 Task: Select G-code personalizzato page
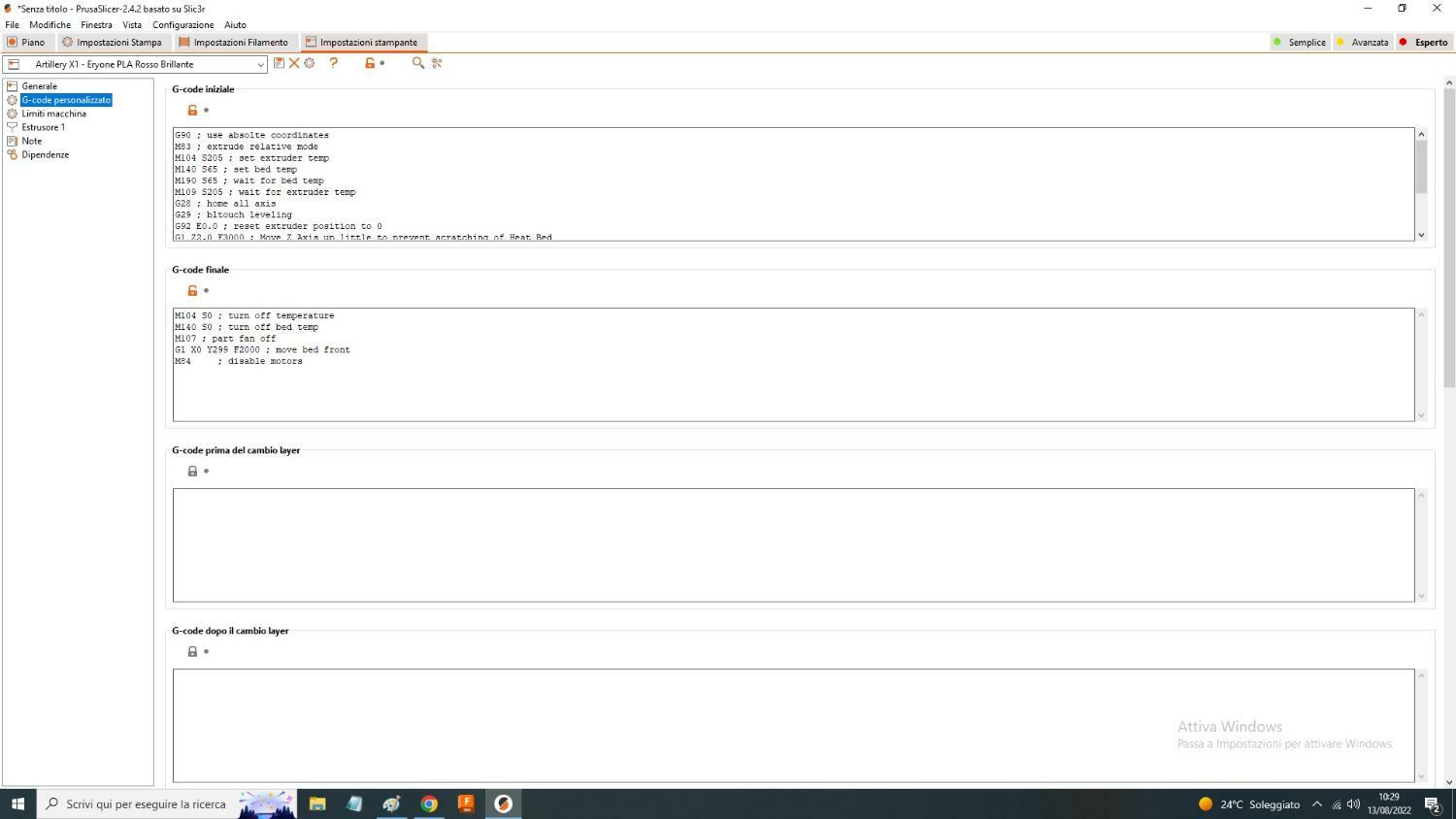[66, 100]
